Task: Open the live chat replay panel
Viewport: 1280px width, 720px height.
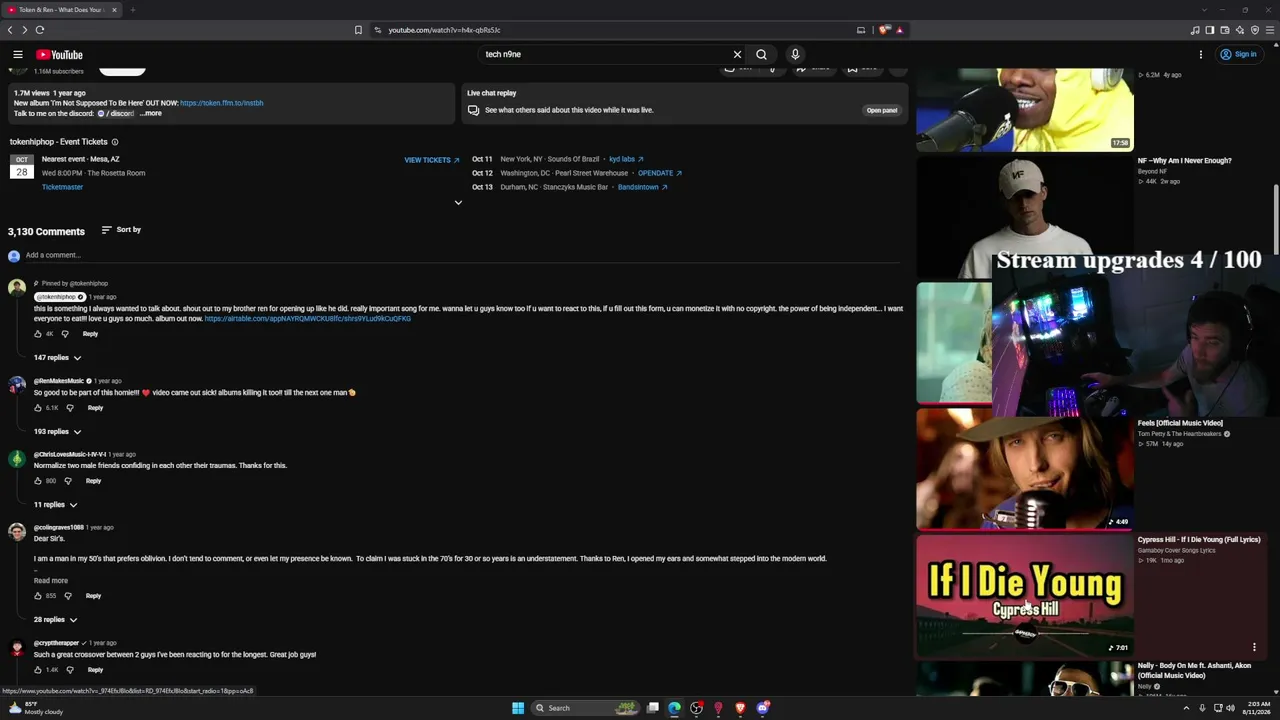Action: (882, 110)
